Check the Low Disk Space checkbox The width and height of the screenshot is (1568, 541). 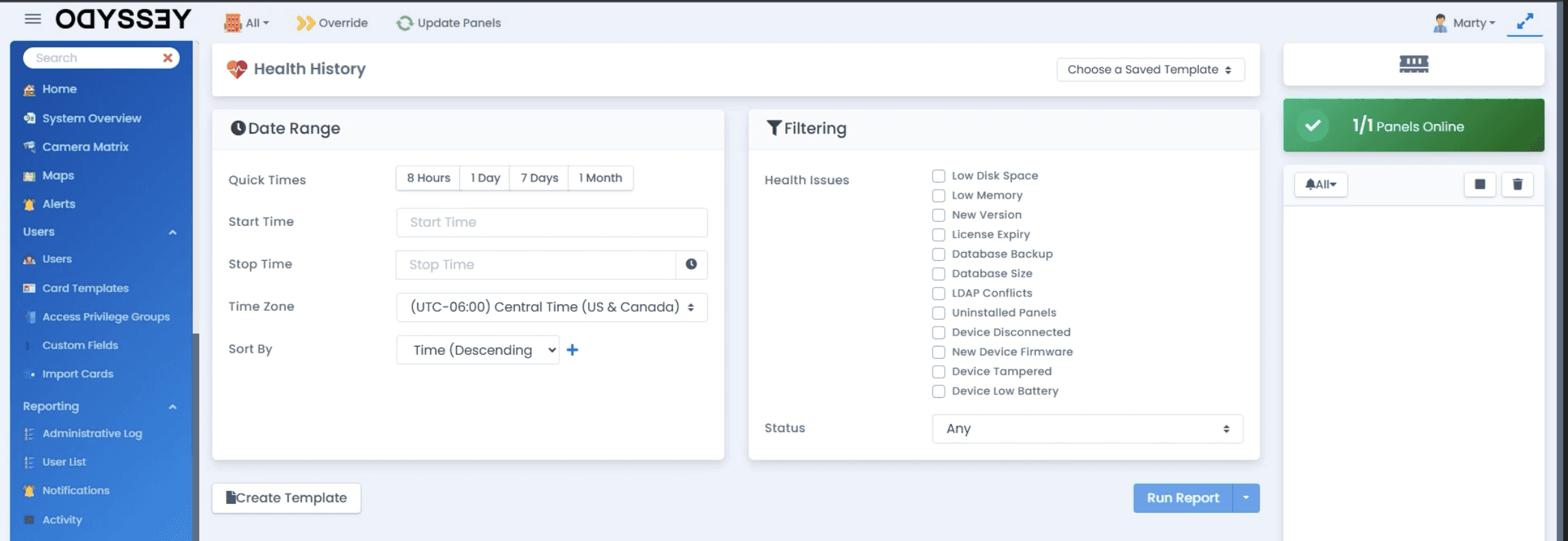[x=939, y=176]
